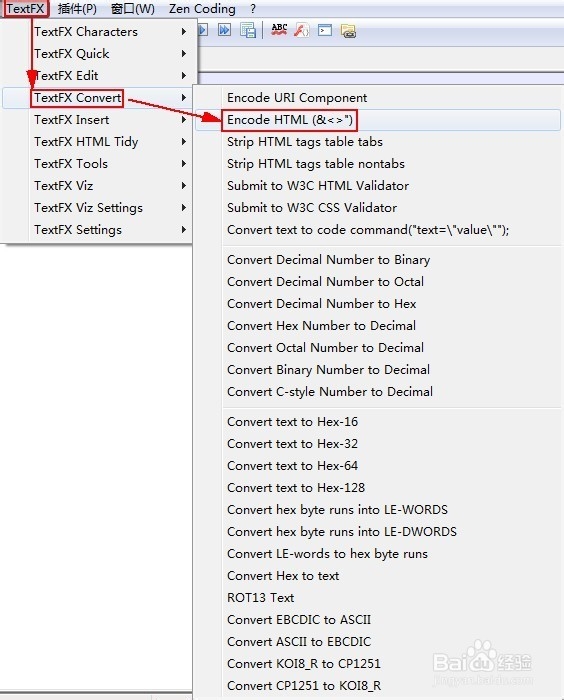The width and height of the screenshot is (564, 700).
Task: Expand arrow beside TextFX Viz
Action: pos(184,185)
